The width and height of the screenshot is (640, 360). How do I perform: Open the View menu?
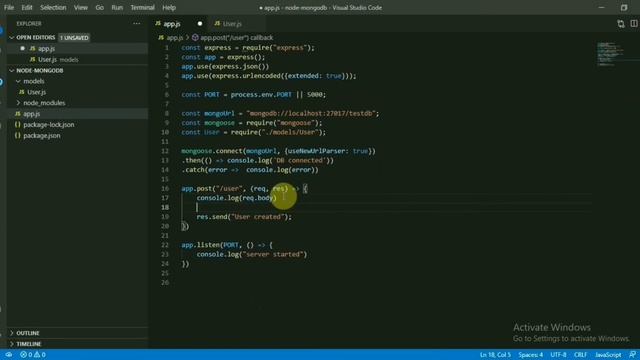(x=81, y=7)
